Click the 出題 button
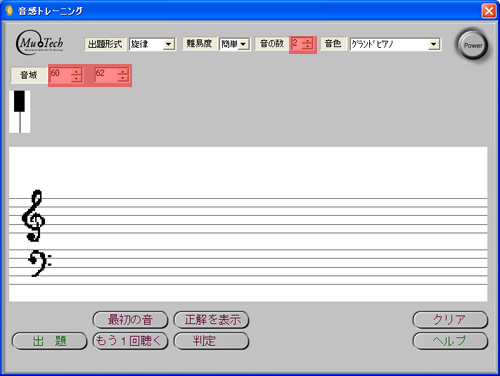500x376 pixels. click(49, 341)
